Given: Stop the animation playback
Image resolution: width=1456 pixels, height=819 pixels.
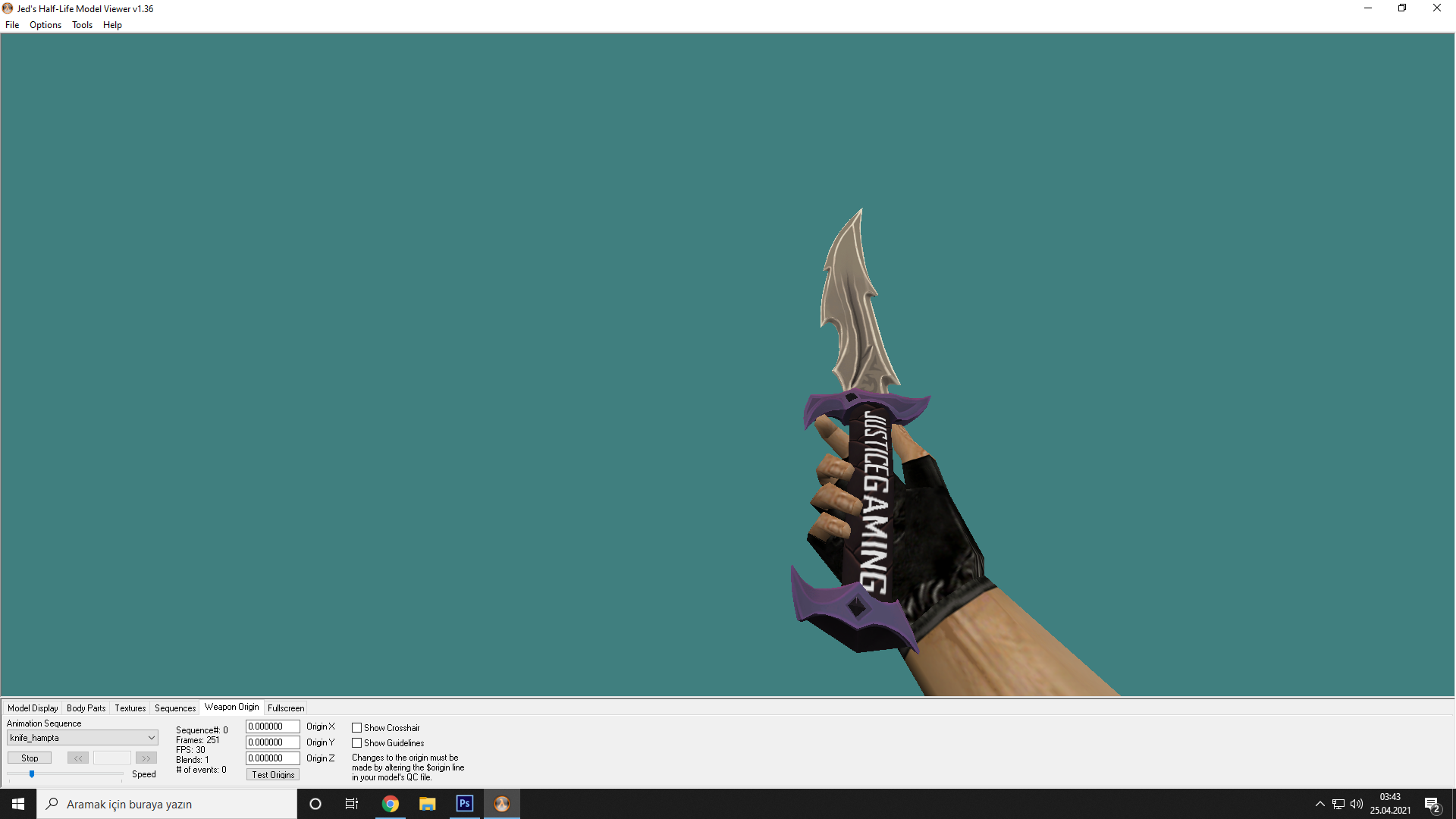Looking at the screenshot, I should click(30, 758).
